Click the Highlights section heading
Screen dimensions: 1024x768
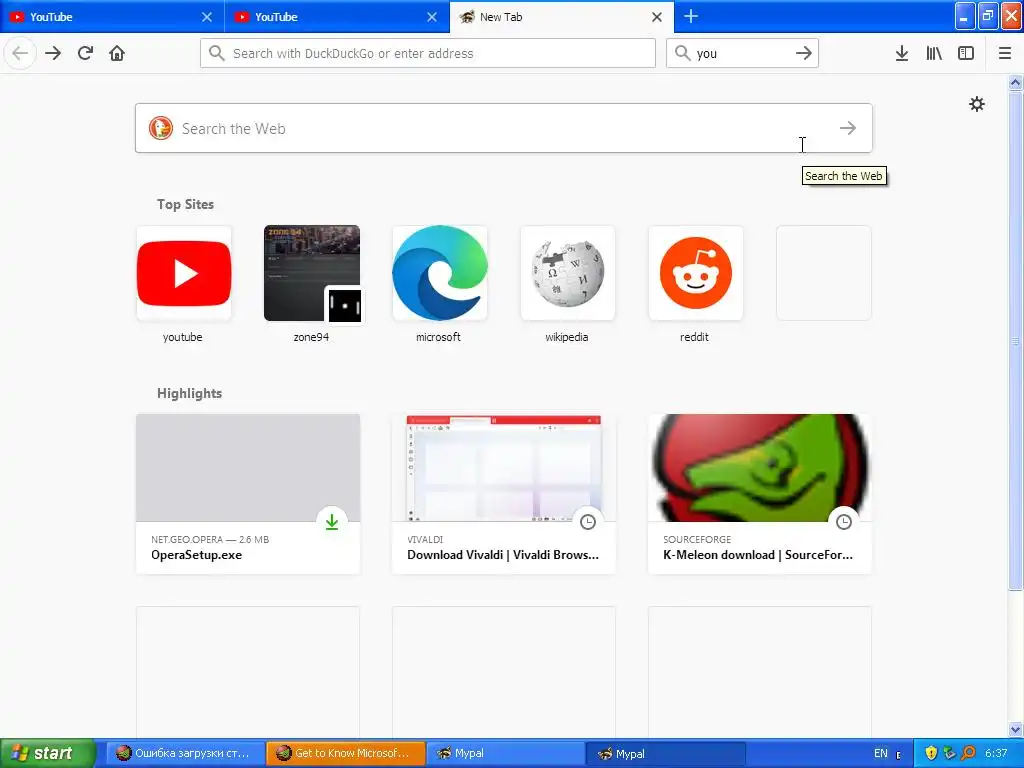(x=189, y=393)
